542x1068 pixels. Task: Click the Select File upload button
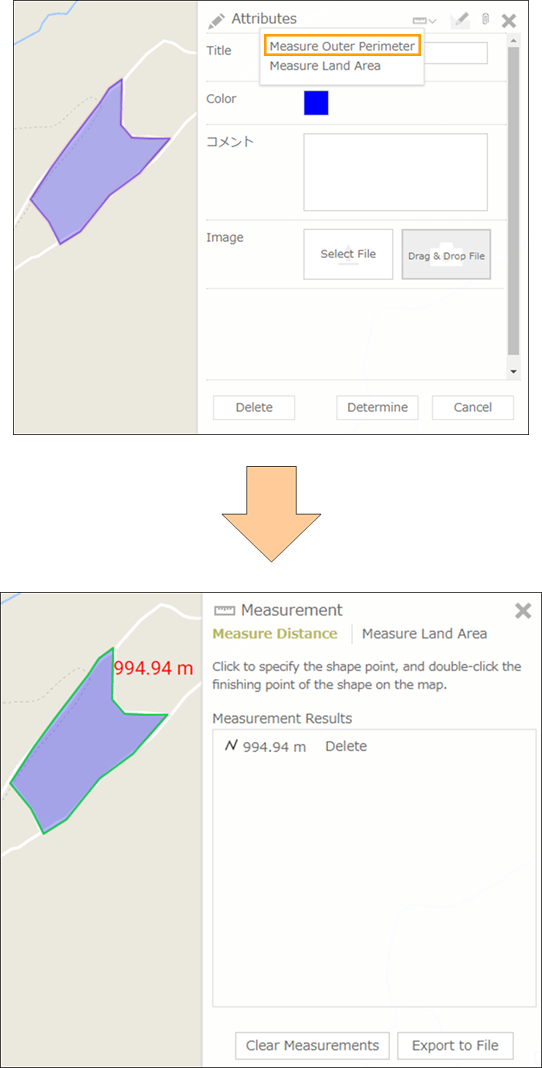pyautogui.click(x=348, y=254)
